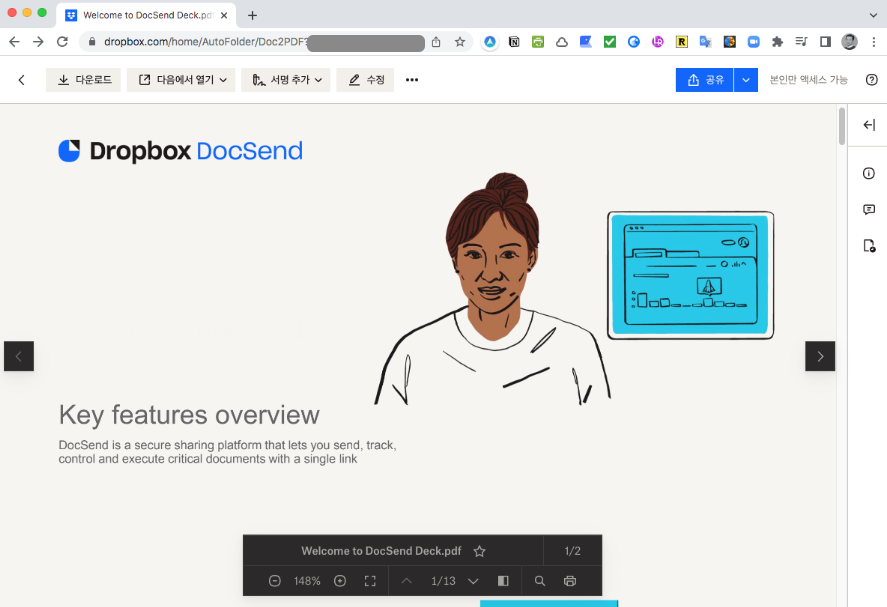Viewport: 887px width, 607px height.
Task: Click the 1/13 page number field
Action: pyautogui.click(x=443, y=581)
